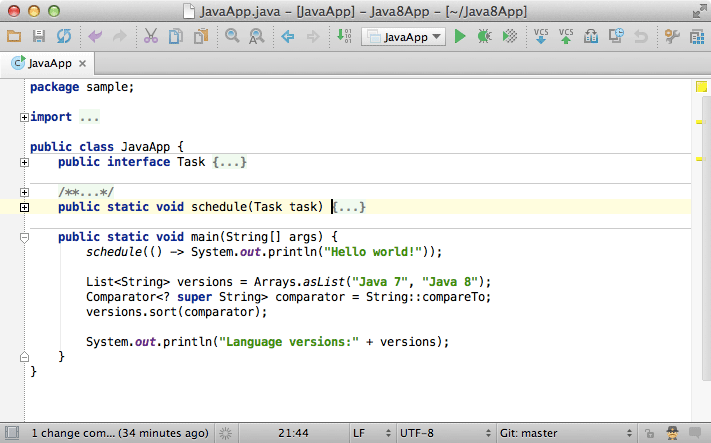This screenshot has height=443, width=711.
Task: Click the '1 change com...' status message
Action: tap(120, 433)
